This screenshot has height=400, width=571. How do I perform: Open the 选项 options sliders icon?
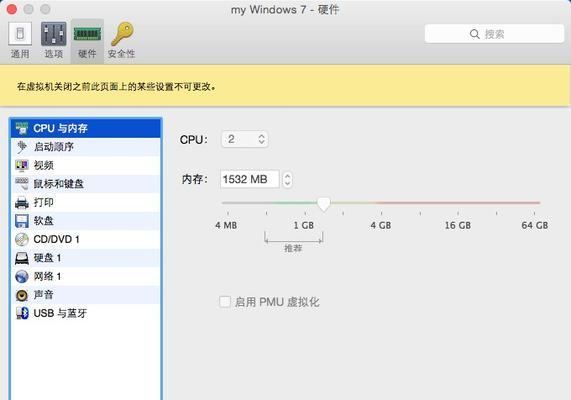click(x=54, y=34)
